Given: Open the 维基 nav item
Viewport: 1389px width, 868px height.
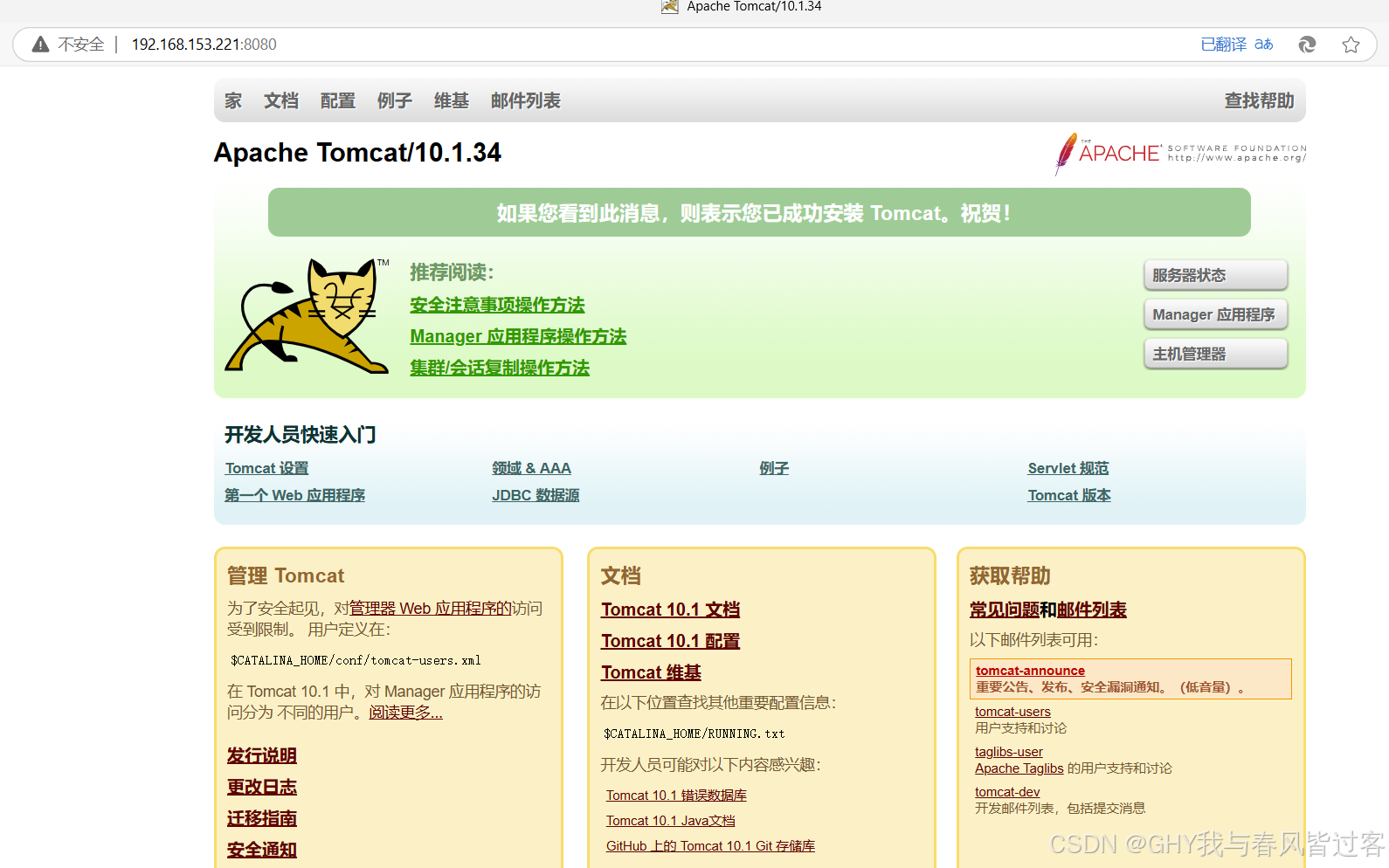Looking at the screenshot, I should tap(452, 101).
